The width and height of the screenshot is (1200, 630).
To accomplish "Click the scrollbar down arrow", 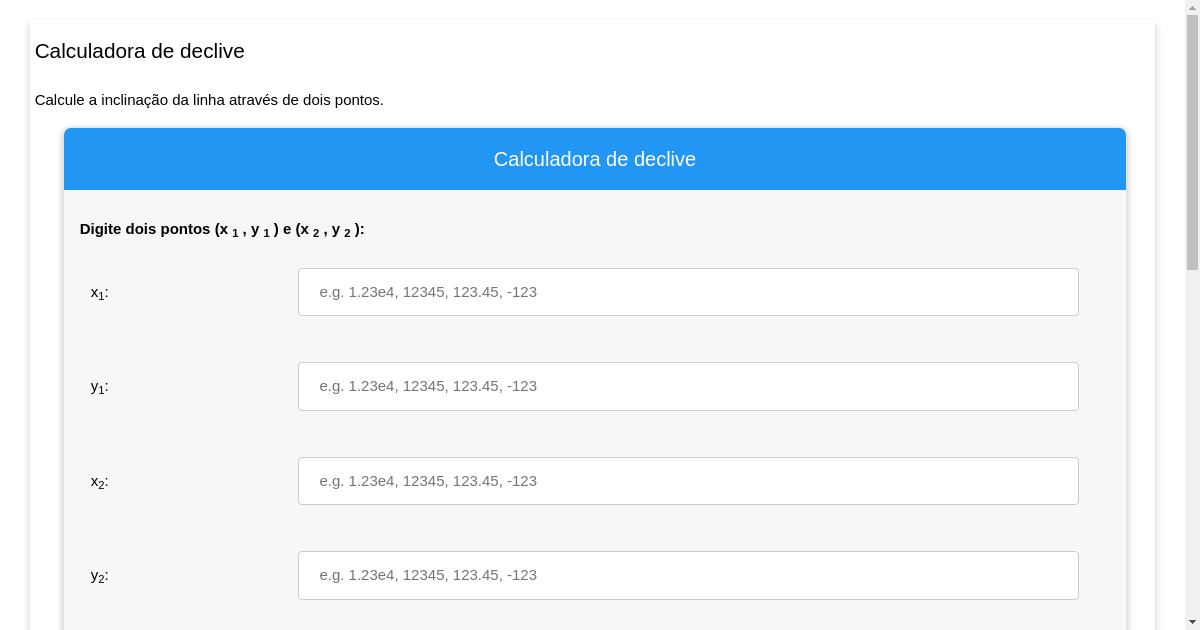I will (1193, 623).
